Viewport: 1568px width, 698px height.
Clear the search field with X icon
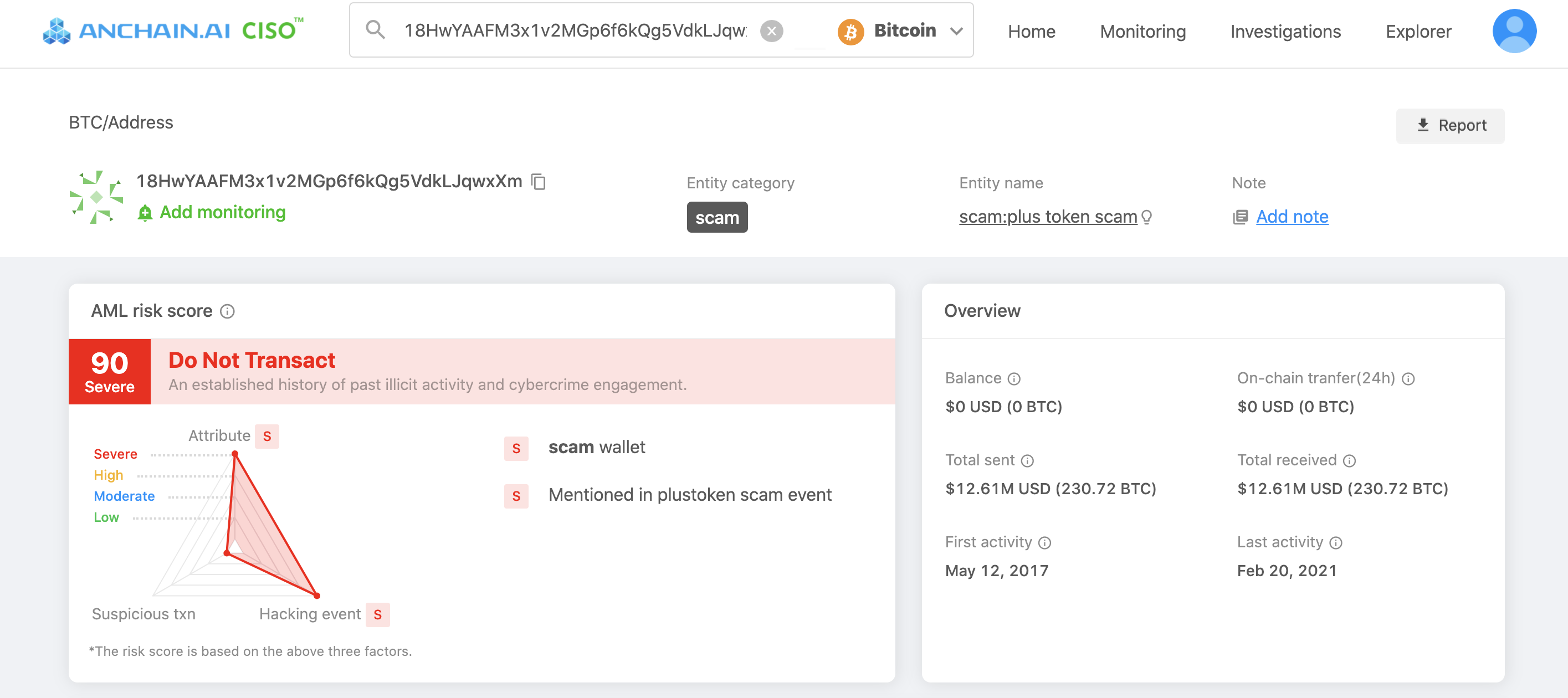pyautogui.click(x=771, y=31)
